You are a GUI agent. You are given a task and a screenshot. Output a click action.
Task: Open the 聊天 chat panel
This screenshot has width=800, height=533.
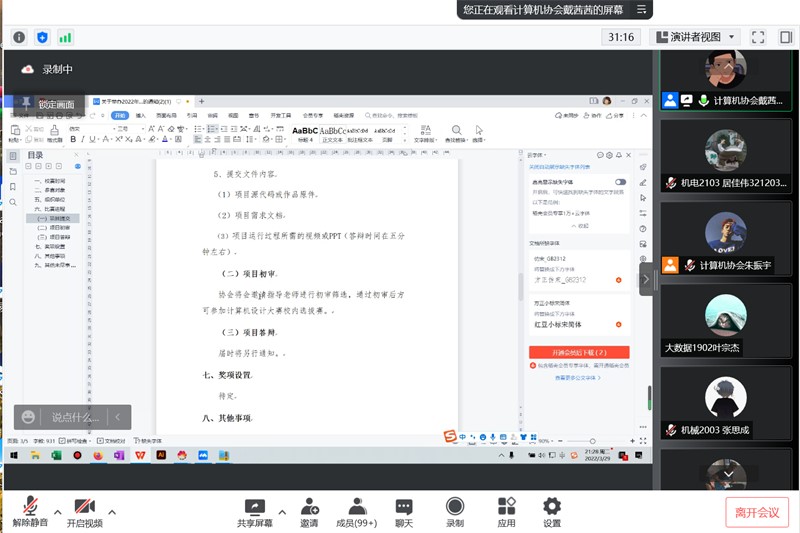point(404,506)
